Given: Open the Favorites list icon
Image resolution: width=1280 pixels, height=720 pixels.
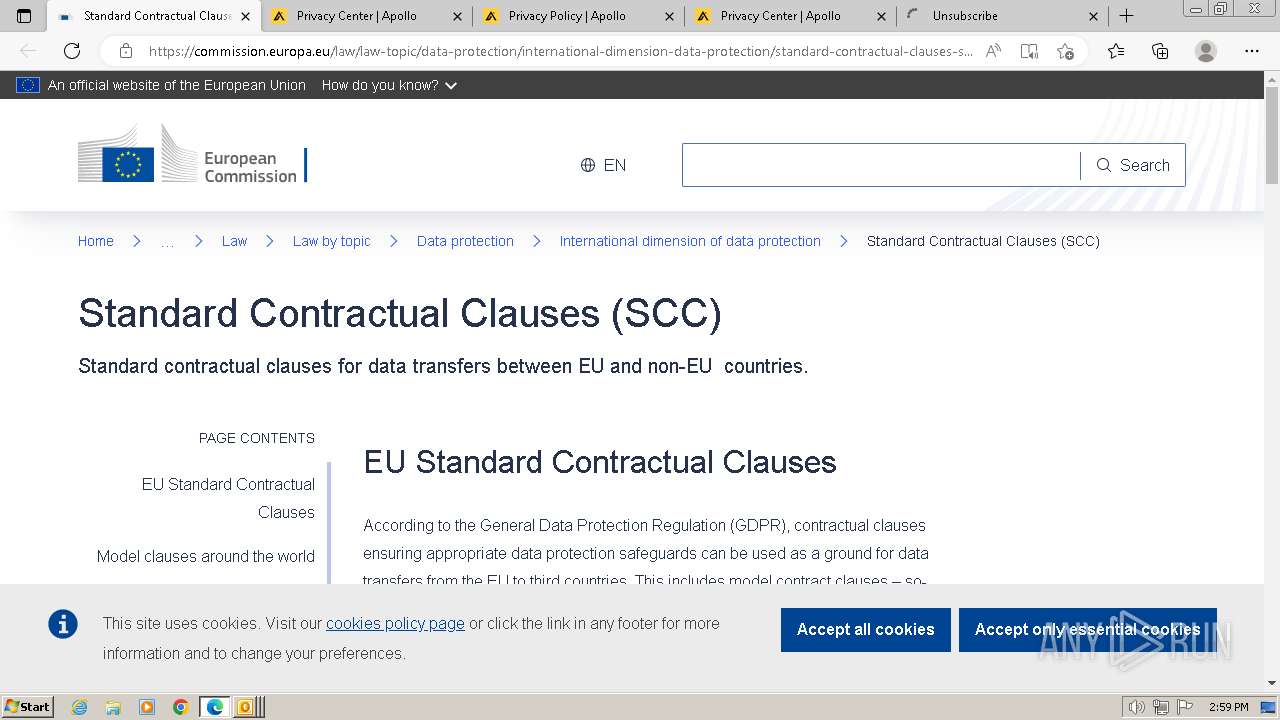Looking at the screenshot, I should [1116, 51].
